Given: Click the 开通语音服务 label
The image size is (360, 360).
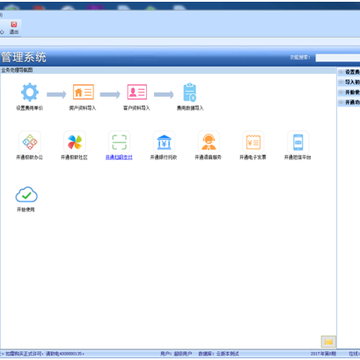Looking at the screenshot, I should click(x=208, y=157).
